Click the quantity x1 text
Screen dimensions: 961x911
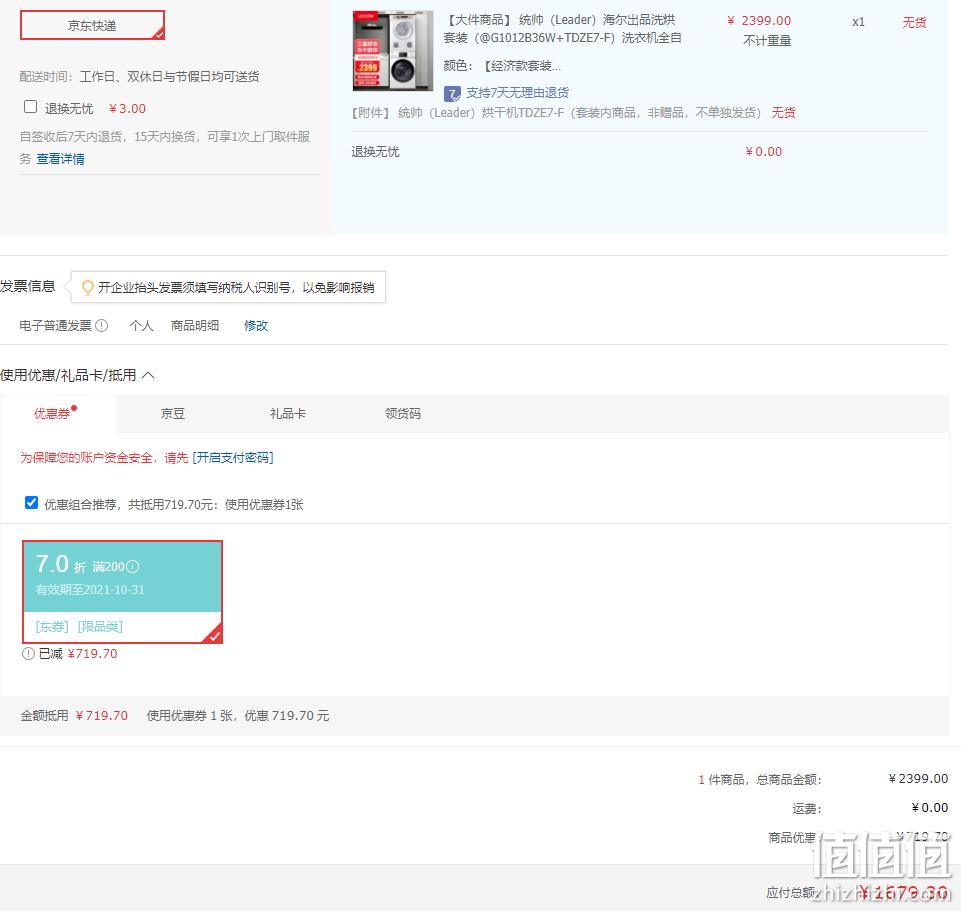(858, 22)
